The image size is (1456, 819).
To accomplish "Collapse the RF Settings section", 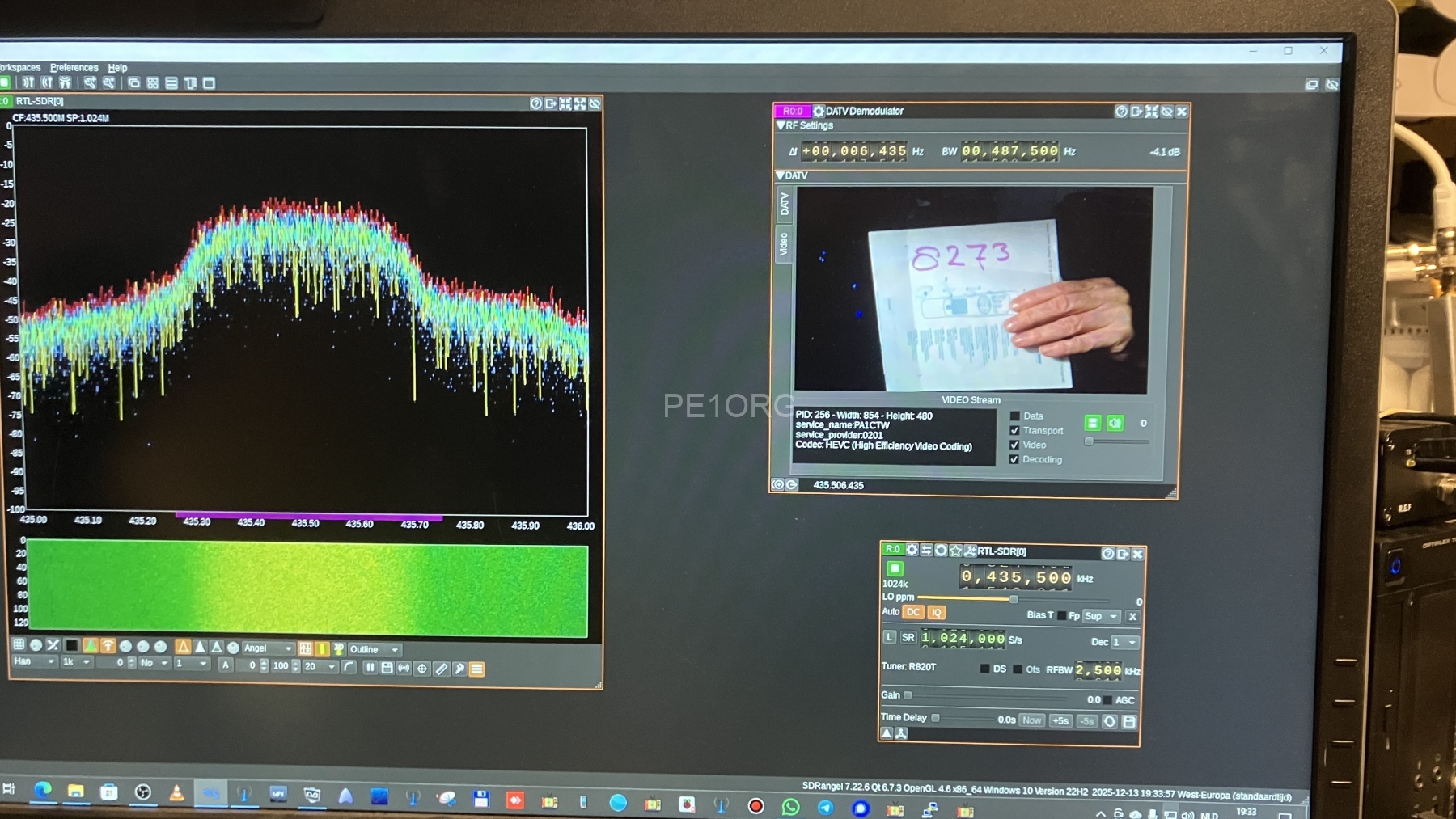I will pyautogui.click(x=781, y=126).
